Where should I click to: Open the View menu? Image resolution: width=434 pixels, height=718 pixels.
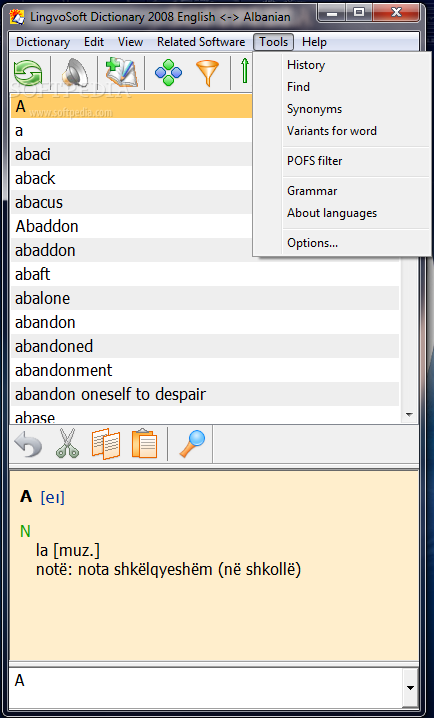pos(130,42)
